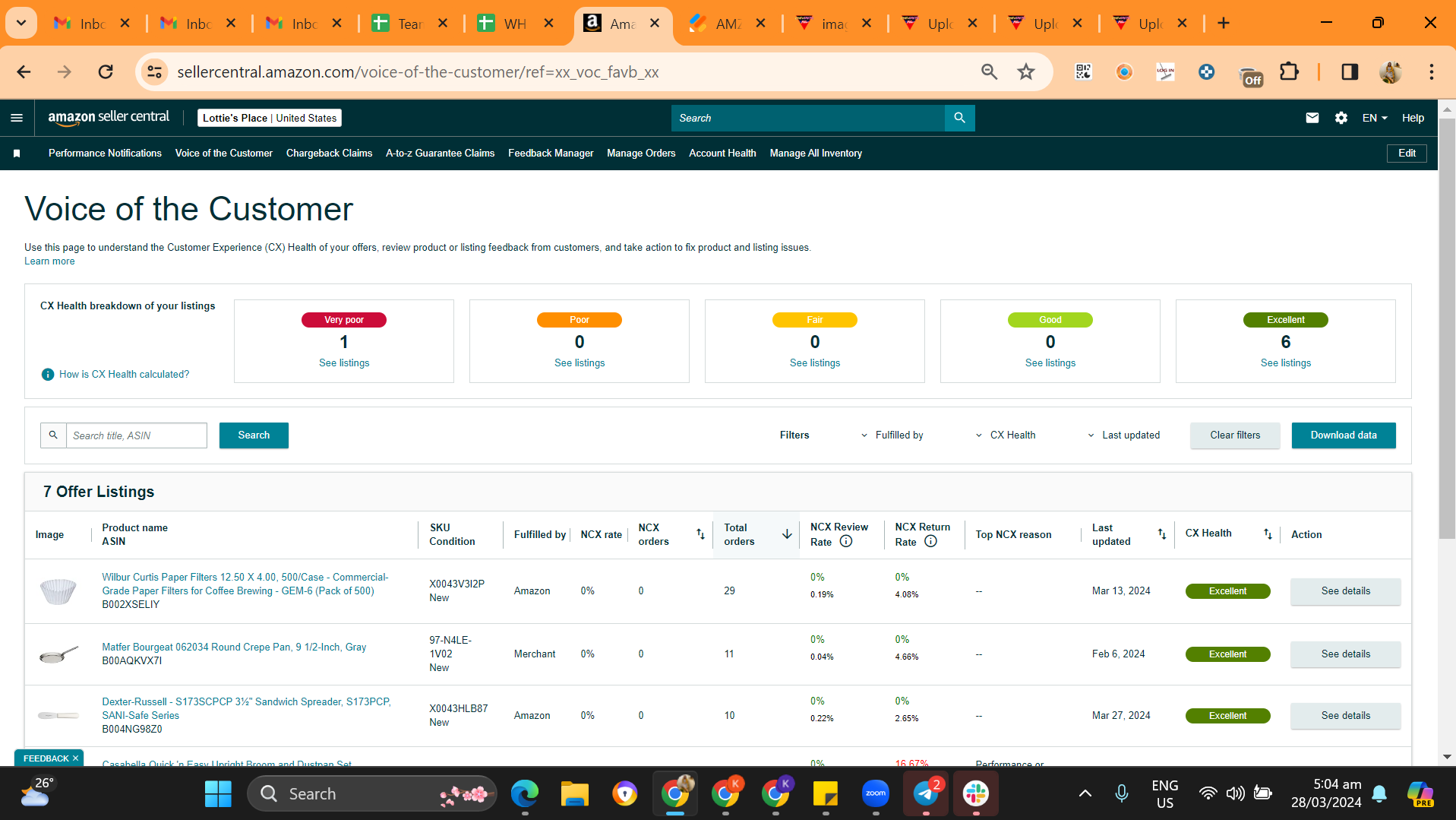See listings under Very poor
1456x820 pixels.
[344, 363]
